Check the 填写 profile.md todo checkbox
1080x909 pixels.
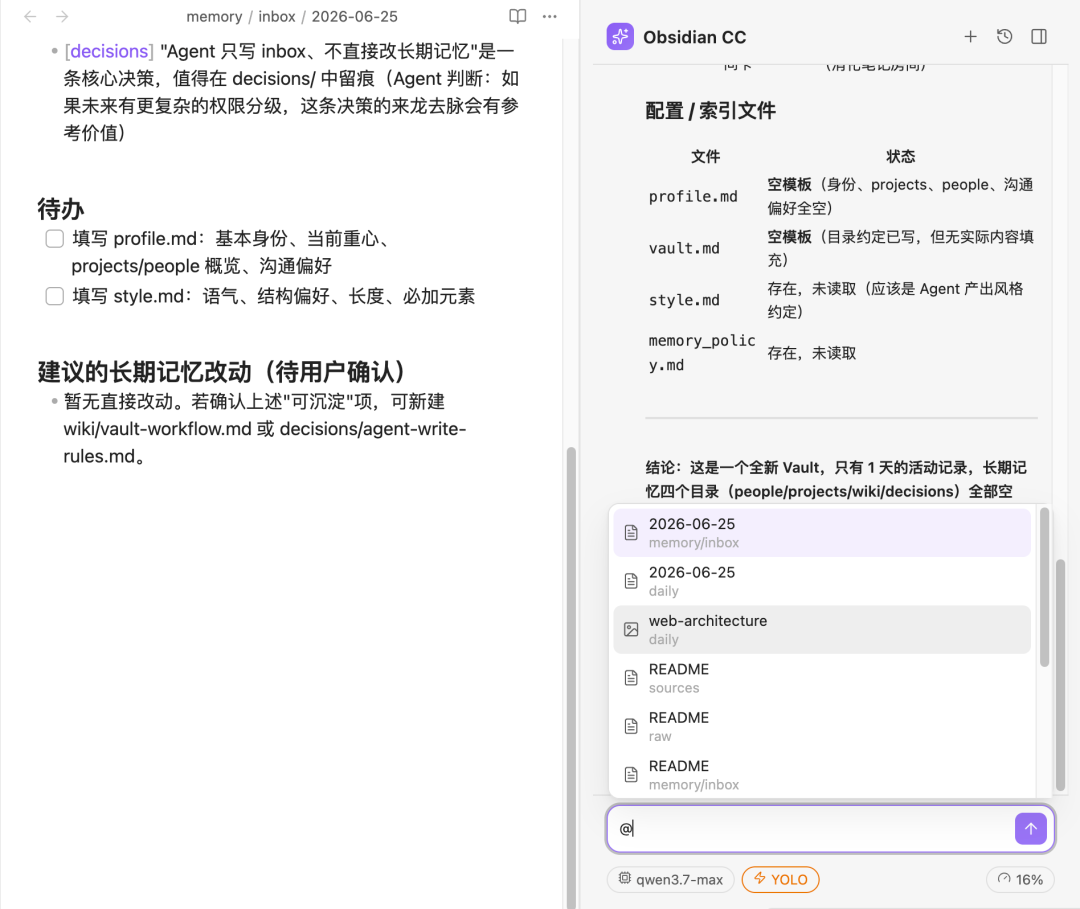pos(54,239)
